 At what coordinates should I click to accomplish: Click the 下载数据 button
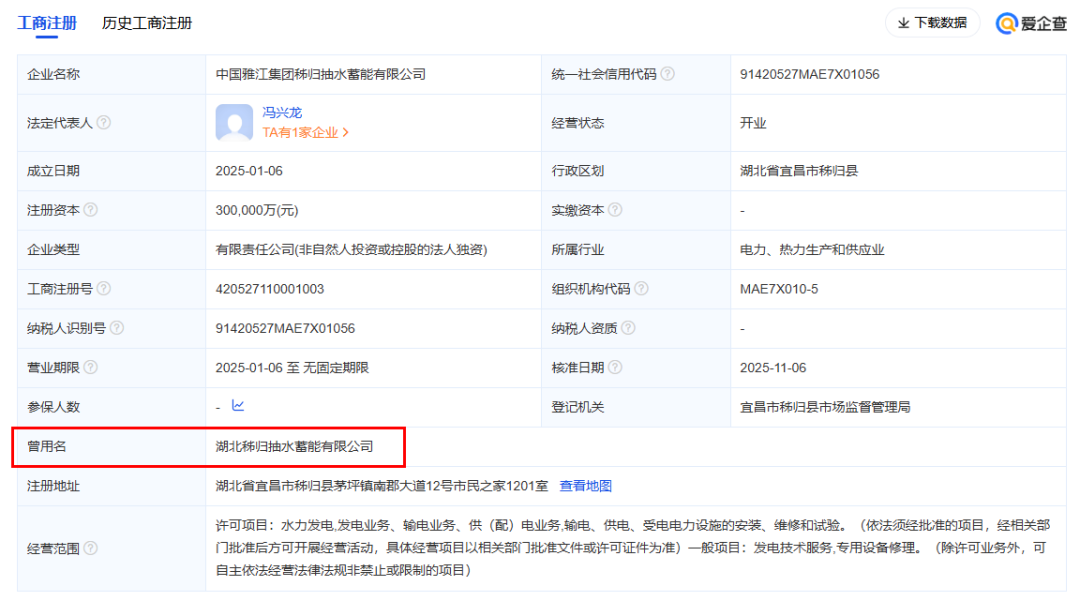(932, 23)
